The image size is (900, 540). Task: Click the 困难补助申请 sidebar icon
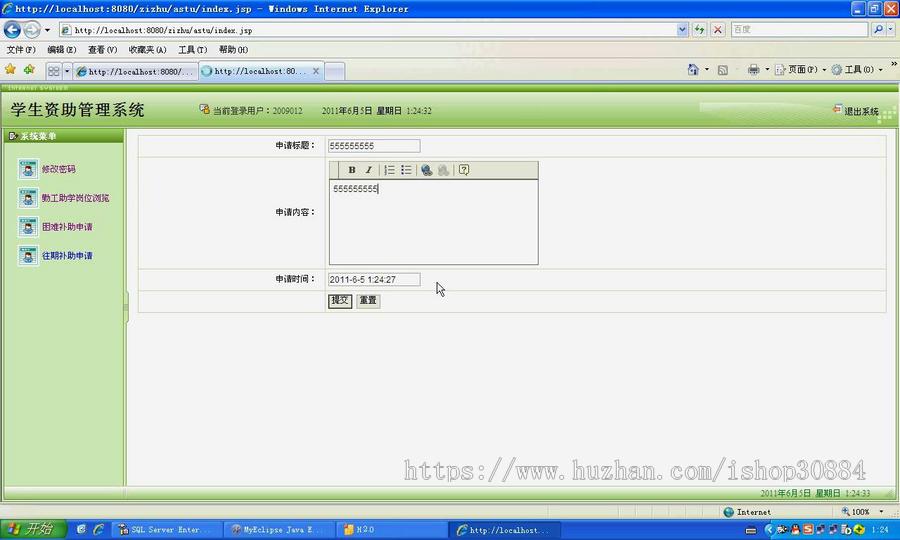tap(28, 227)
